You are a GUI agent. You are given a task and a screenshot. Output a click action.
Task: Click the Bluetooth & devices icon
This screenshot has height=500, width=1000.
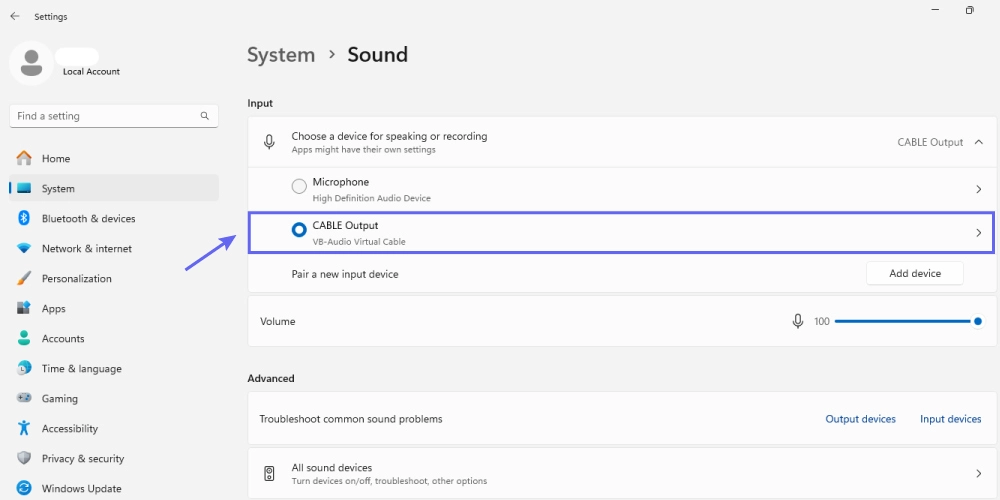24,219
